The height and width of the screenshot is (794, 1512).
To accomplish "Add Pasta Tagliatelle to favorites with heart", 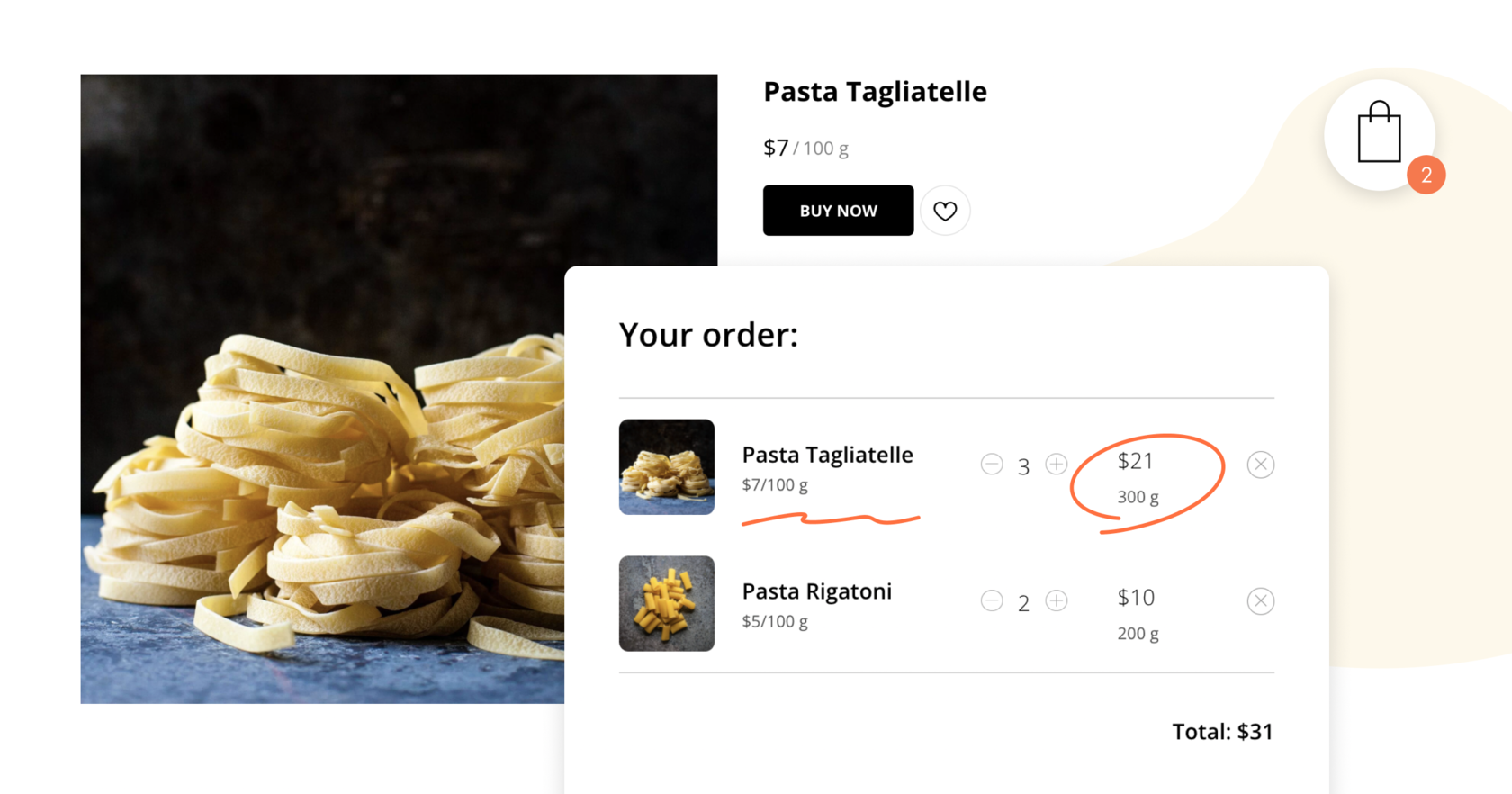I will click(944, 211).
